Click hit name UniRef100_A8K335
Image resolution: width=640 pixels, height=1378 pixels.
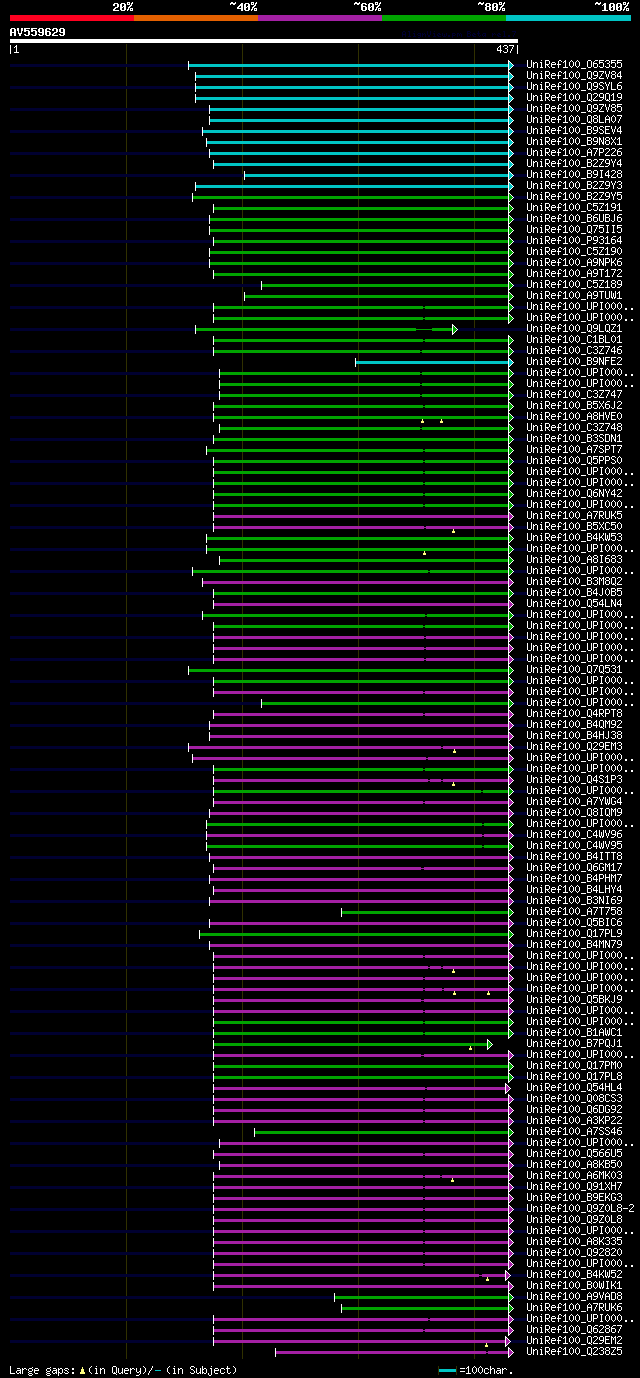pos(574,1242)
